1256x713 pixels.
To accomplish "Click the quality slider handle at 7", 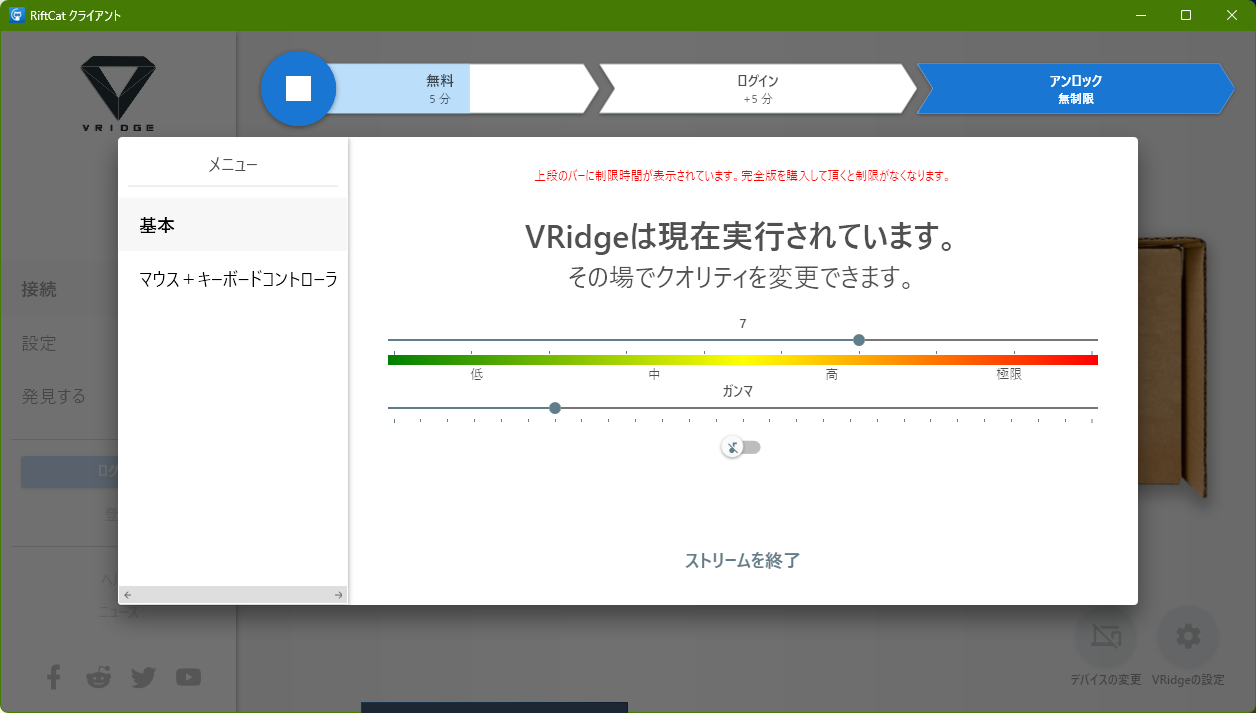I will coord(859,340).
